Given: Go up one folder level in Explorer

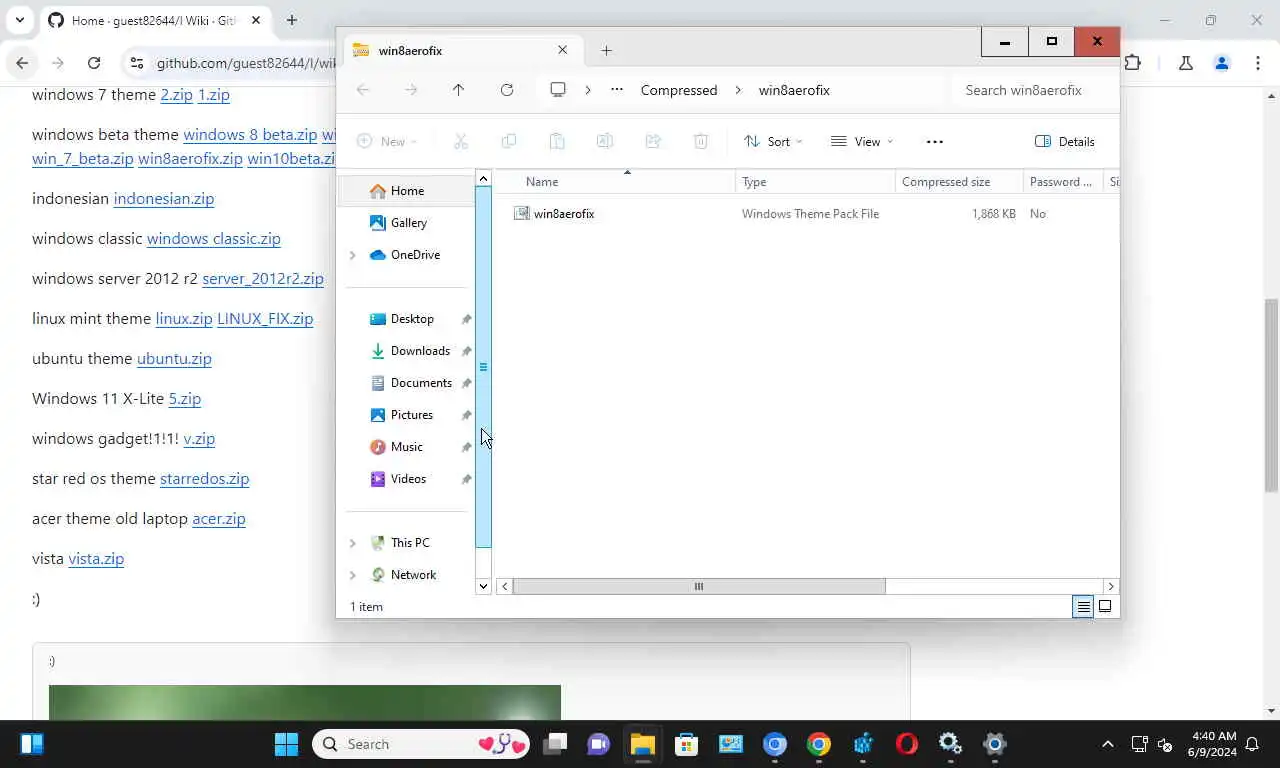Looking at the screenshot, I should [x=459, y=90].
